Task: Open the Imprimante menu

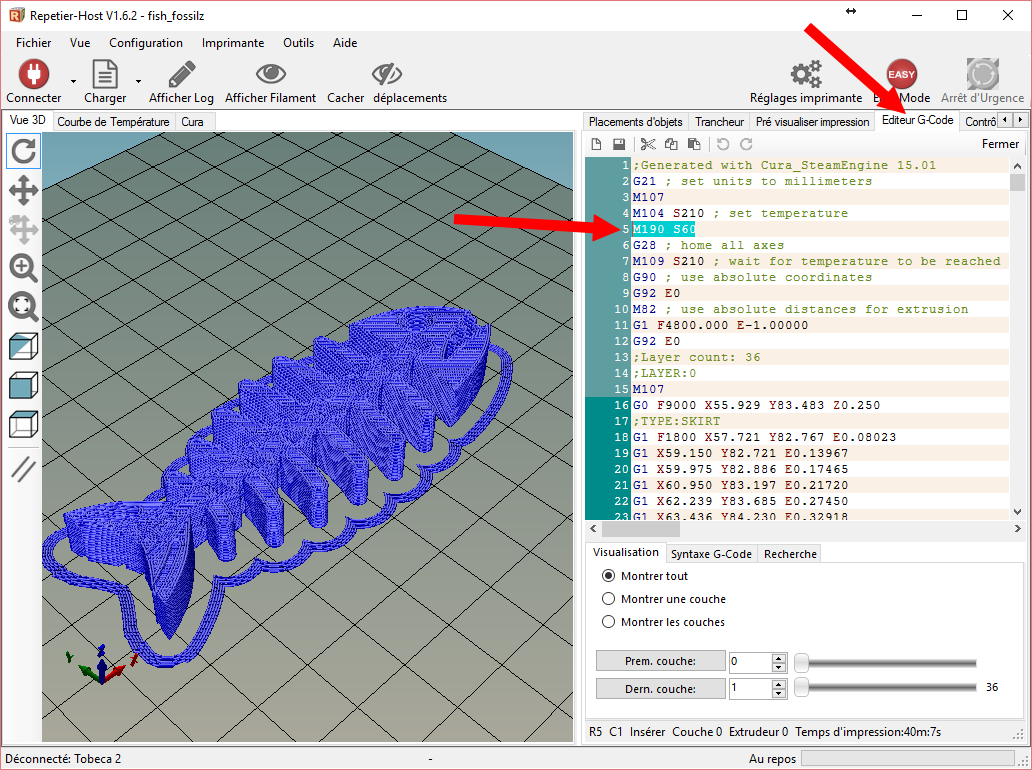Action: click(232, 43)
